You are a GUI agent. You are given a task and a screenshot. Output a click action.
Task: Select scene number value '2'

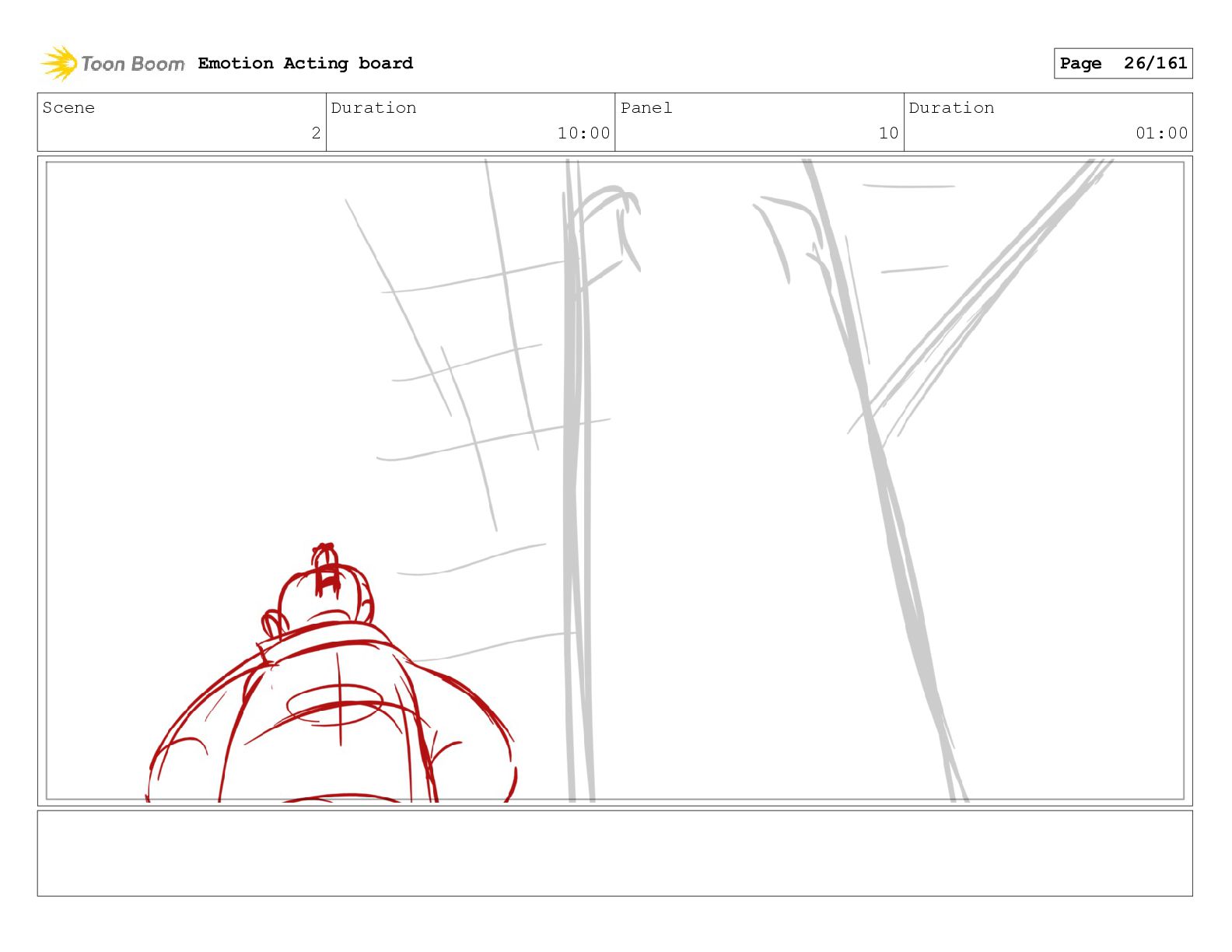click(x=316, y=133)
